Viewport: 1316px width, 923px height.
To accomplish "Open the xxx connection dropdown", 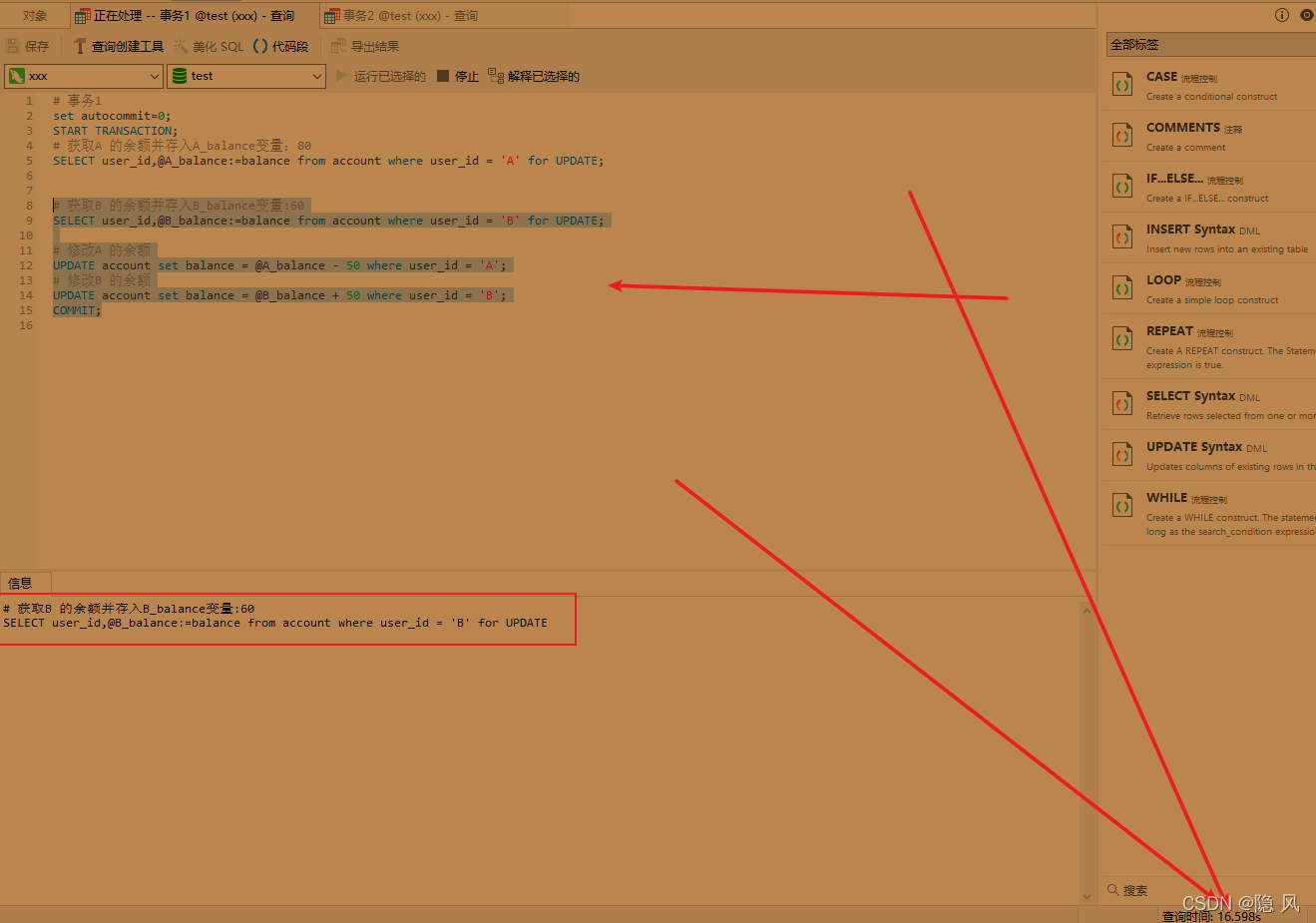I will [83, 76].
